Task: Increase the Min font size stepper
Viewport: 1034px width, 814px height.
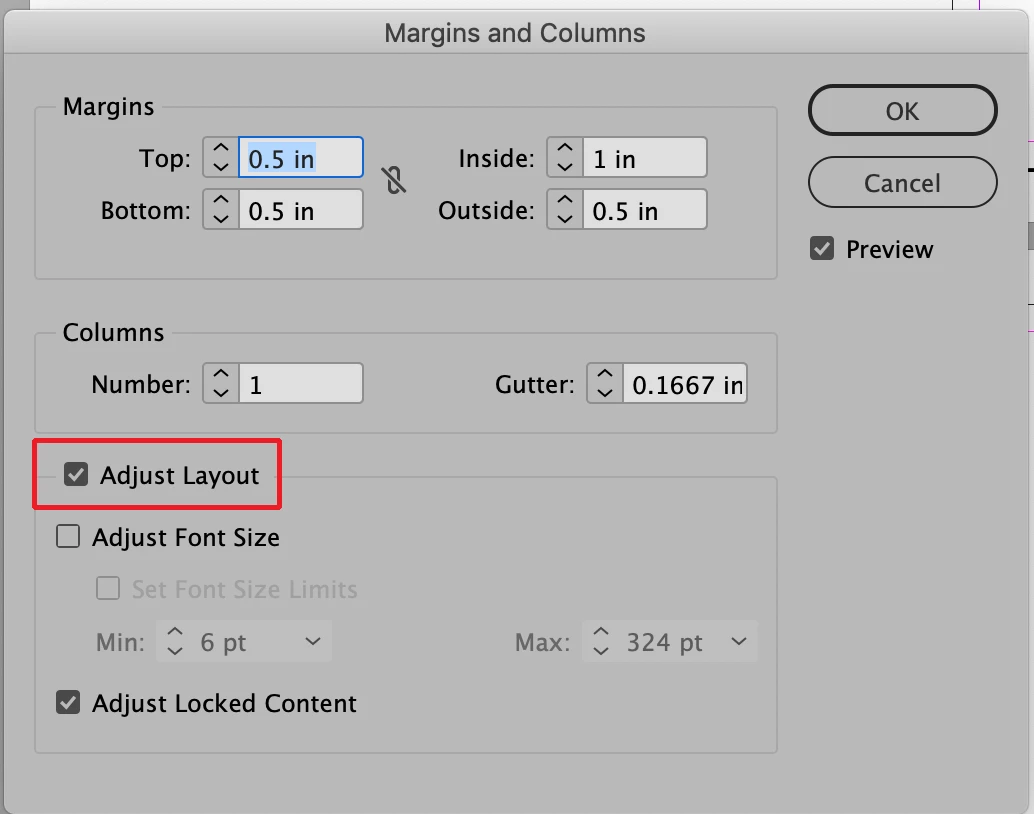Action: (175, 633)
